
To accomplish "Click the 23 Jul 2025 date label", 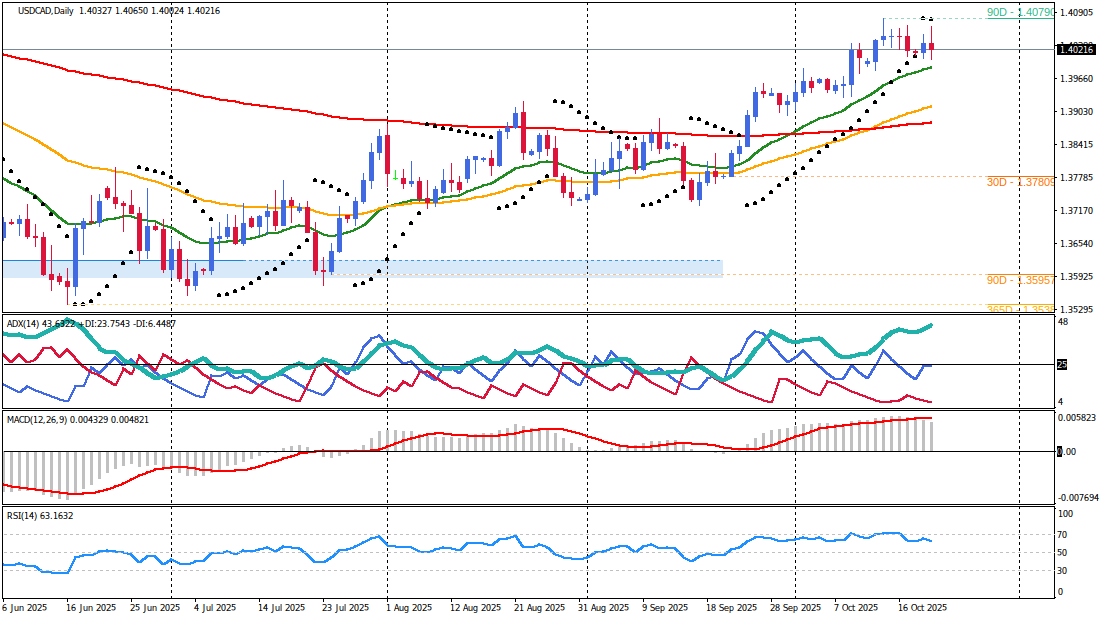I will tap(345, 608).
